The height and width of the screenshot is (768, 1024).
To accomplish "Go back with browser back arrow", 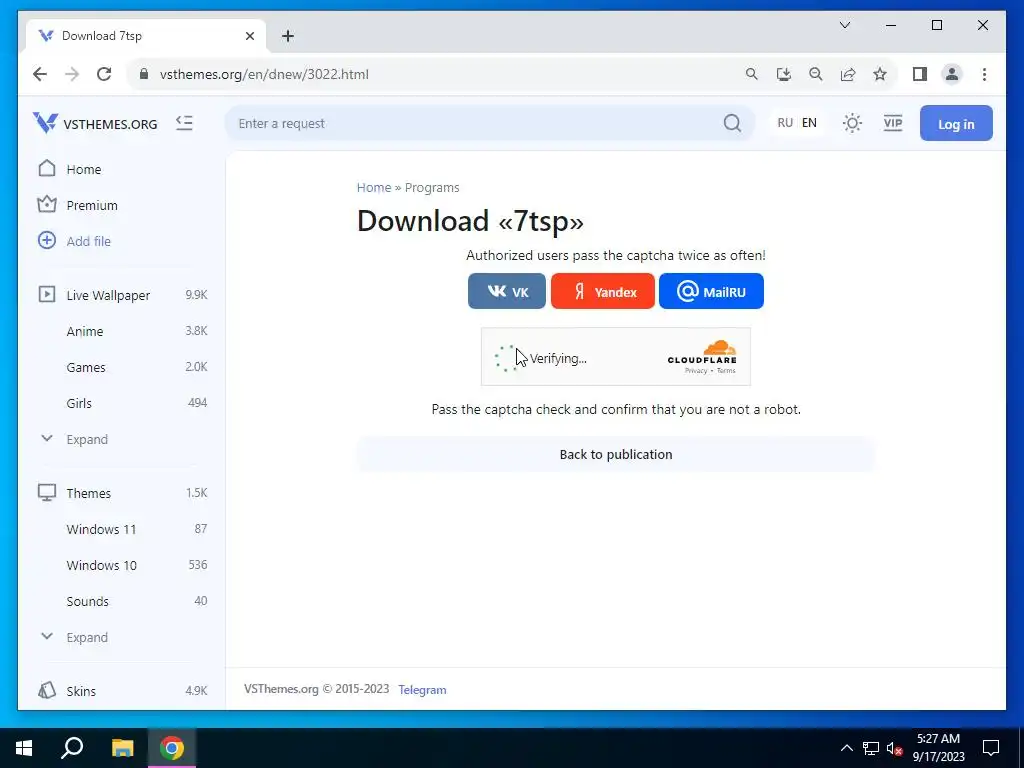I will click(40, 74).
